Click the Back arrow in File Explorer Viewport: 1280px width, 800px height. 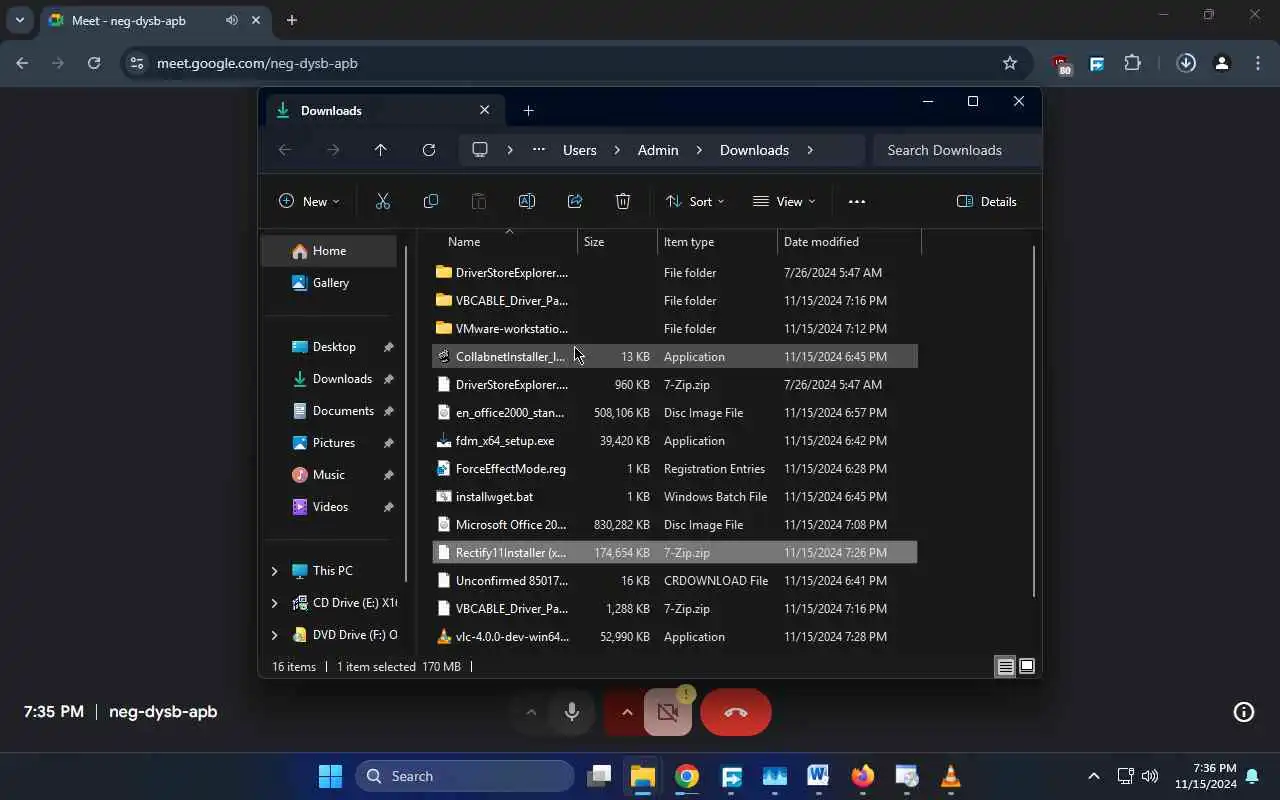(x=285, y=150)
